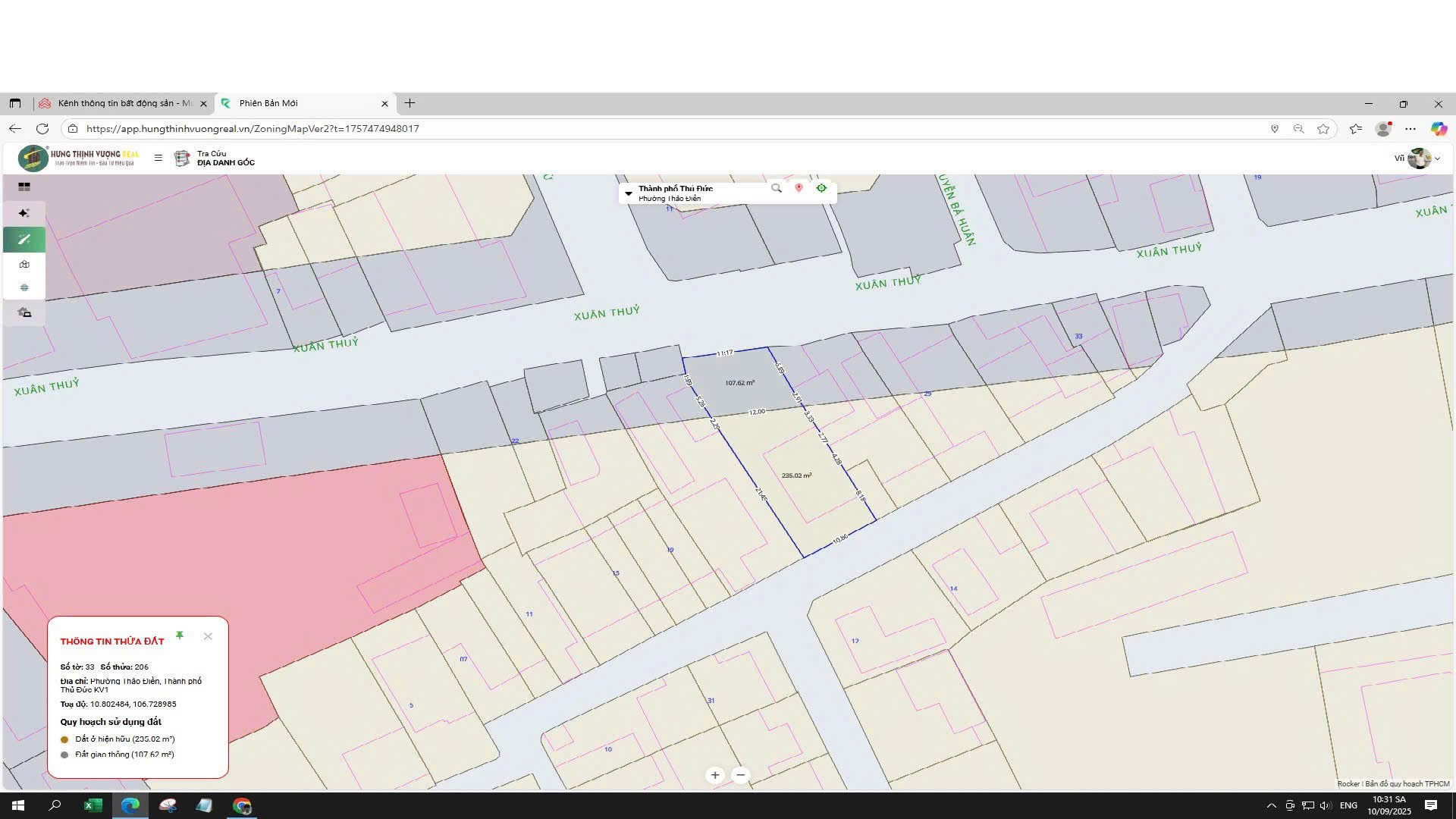Click the browser address bar URL
The width and height of the screenshot is (1456, 819).
(x=253, y=129)
